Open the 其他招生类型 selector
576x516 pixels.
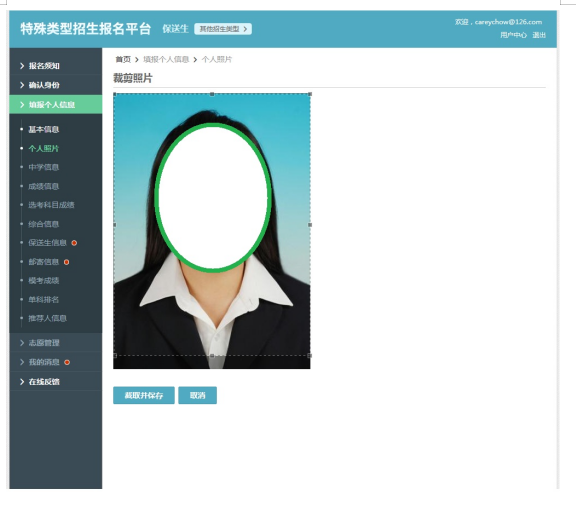coord(223,29)
